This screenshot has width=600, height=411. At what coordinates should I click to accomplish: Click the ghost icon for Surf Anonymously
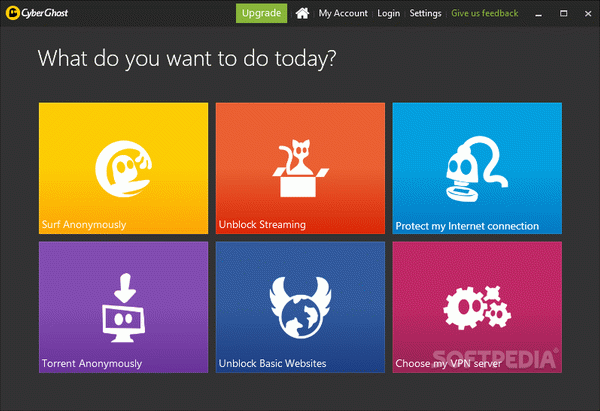(x=124, y=169)
